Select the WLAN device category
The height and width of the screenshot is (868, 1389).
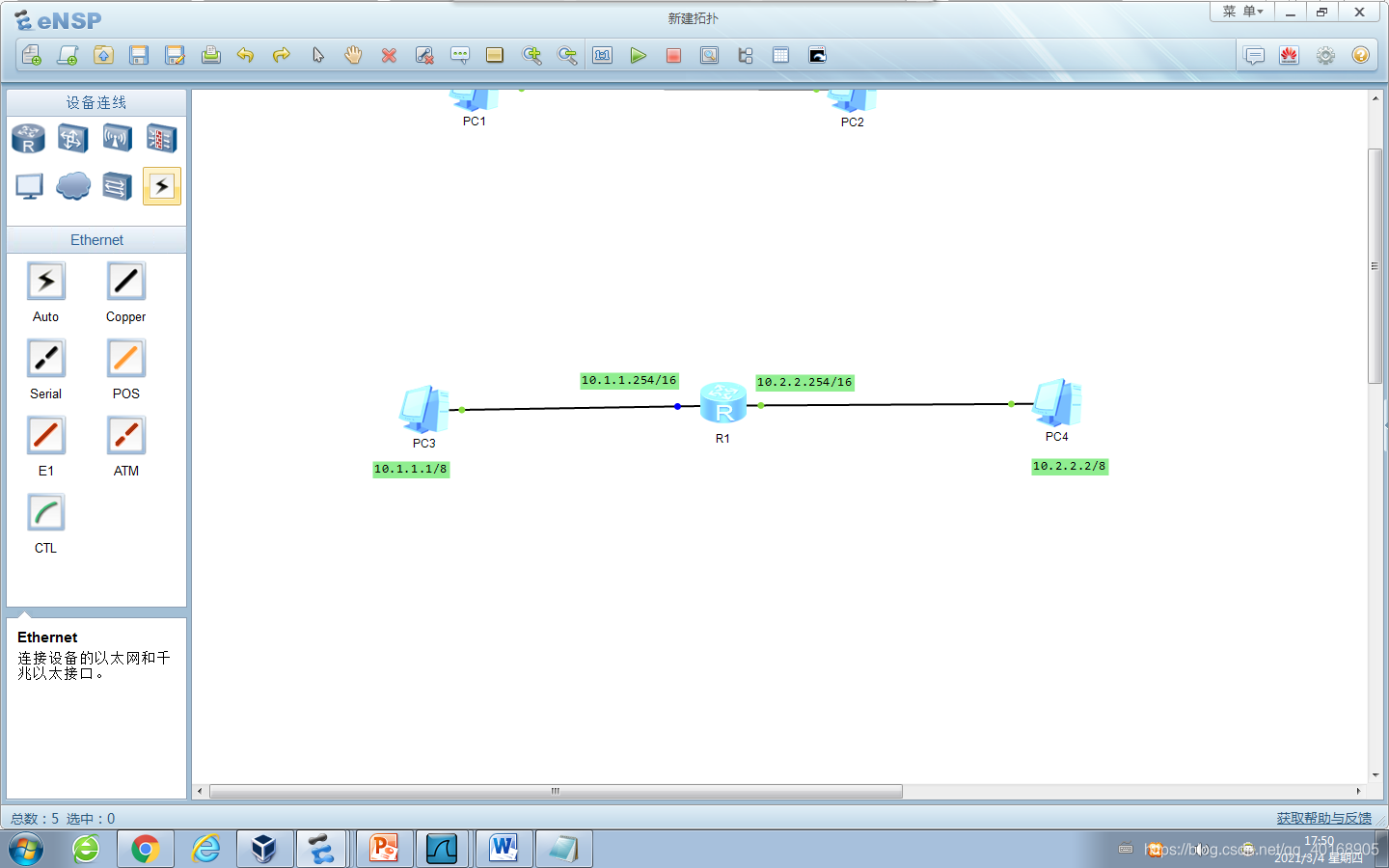click(117, 138)
